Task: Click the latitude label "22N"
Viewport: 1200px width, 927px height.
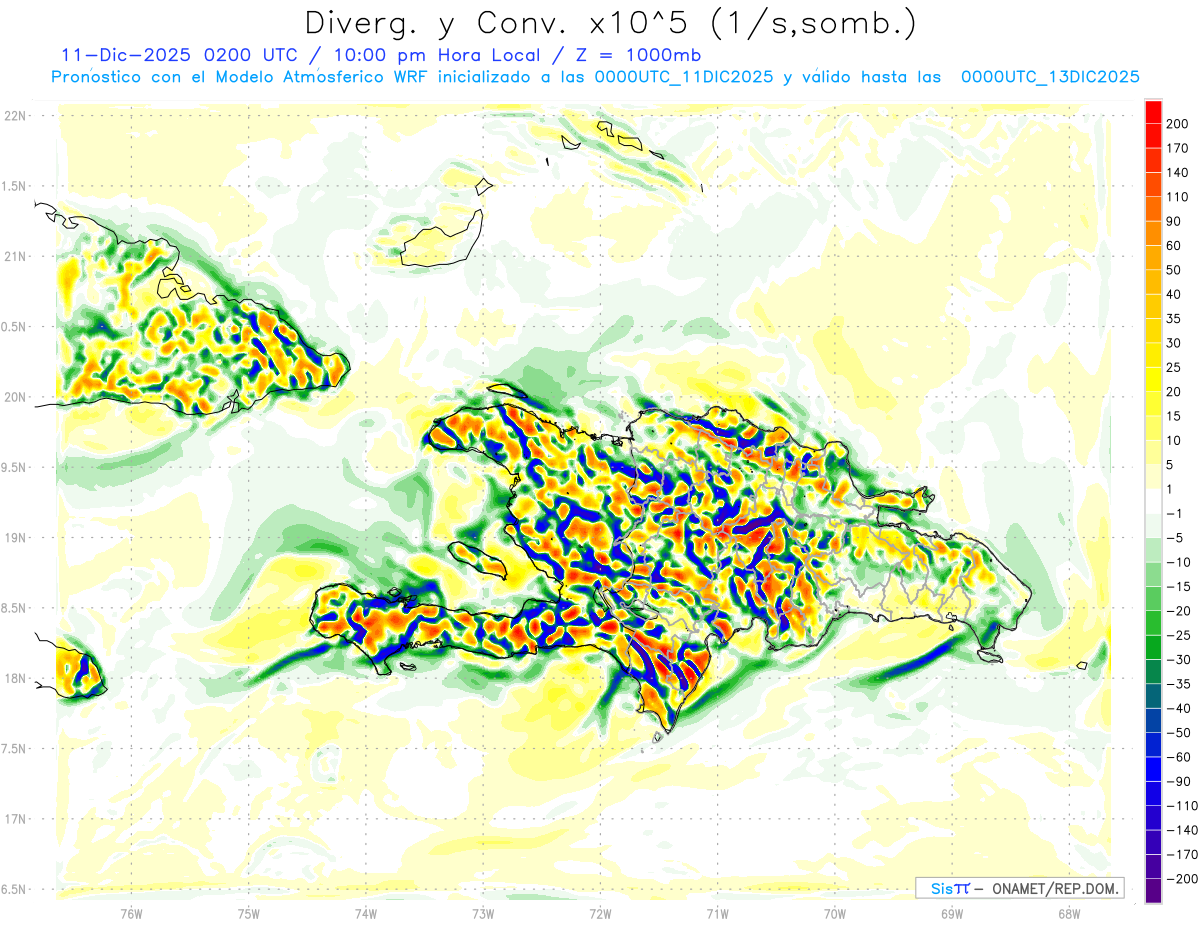Action: click(x=15, y=116)
